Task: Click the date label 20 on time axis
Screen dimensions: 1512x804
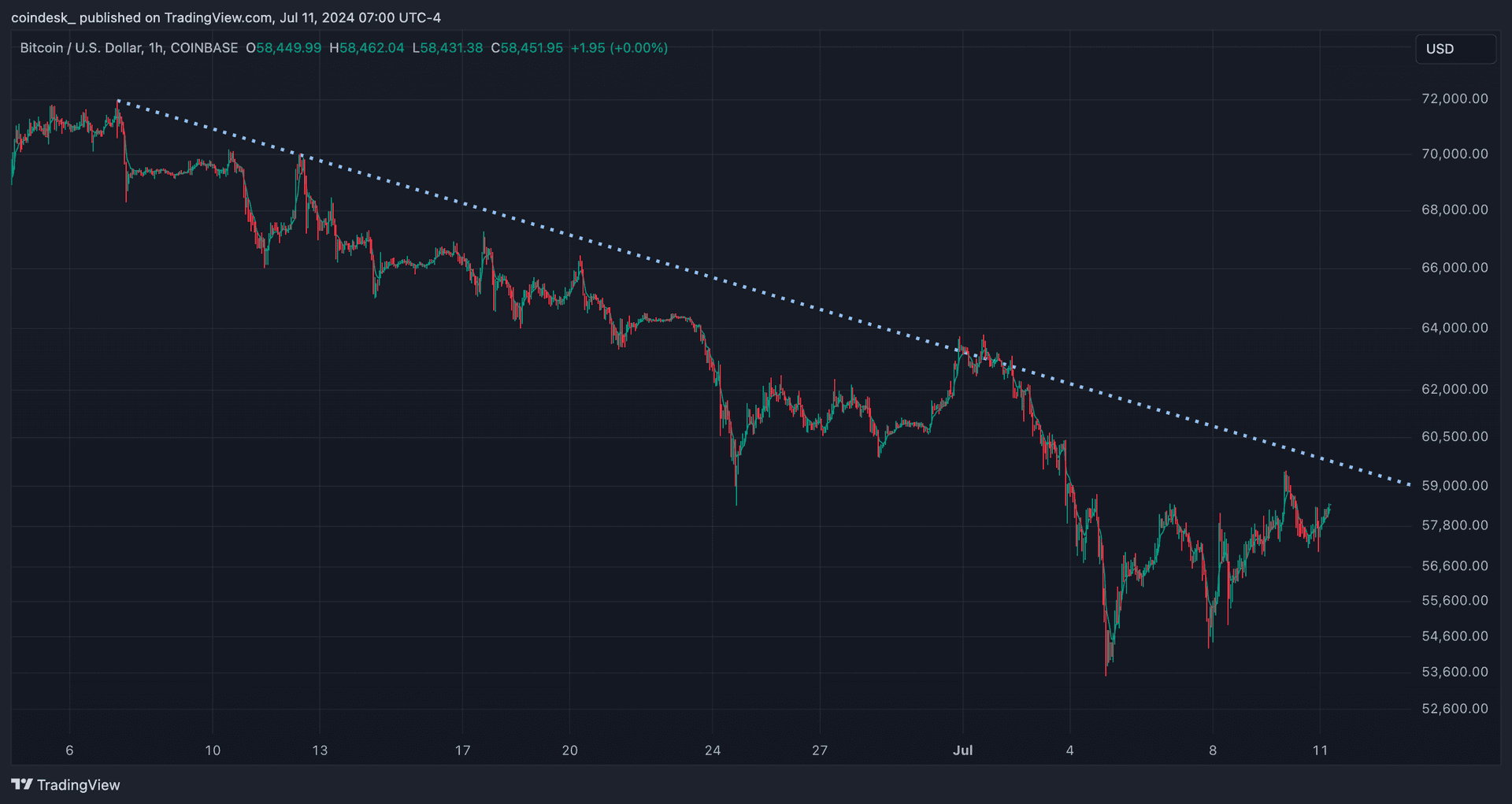Action: [569, 750]
